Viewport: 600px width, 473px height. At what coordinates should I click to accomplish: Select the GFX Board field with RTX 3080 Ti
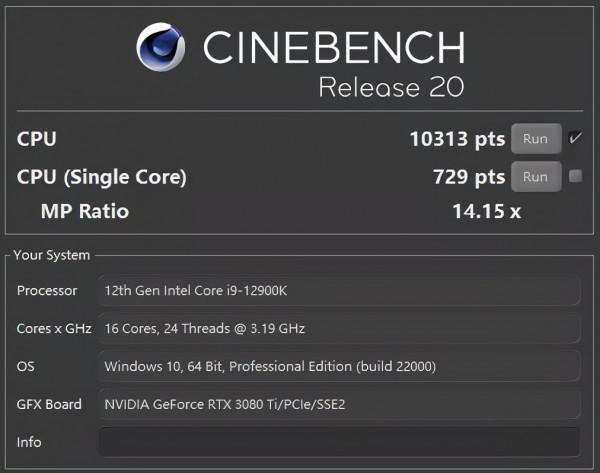point(340,405)
